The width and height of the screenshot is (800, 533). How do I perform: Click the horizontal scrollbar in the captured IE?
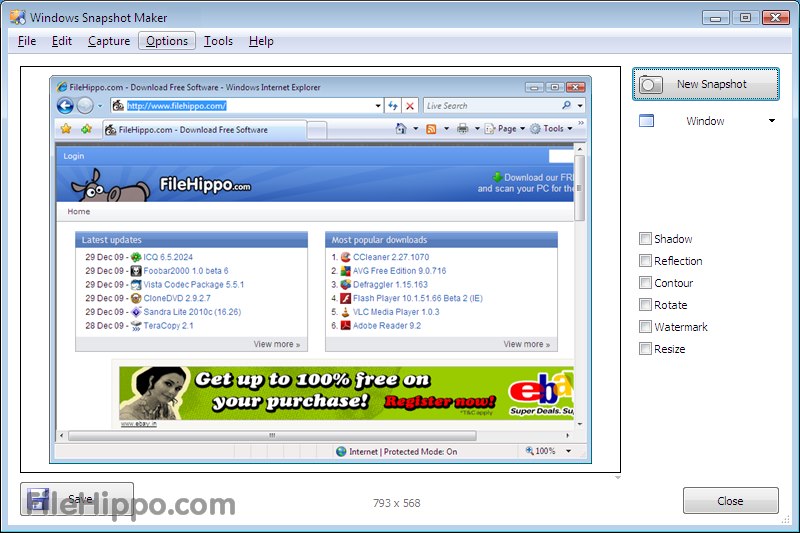(272, 436)
